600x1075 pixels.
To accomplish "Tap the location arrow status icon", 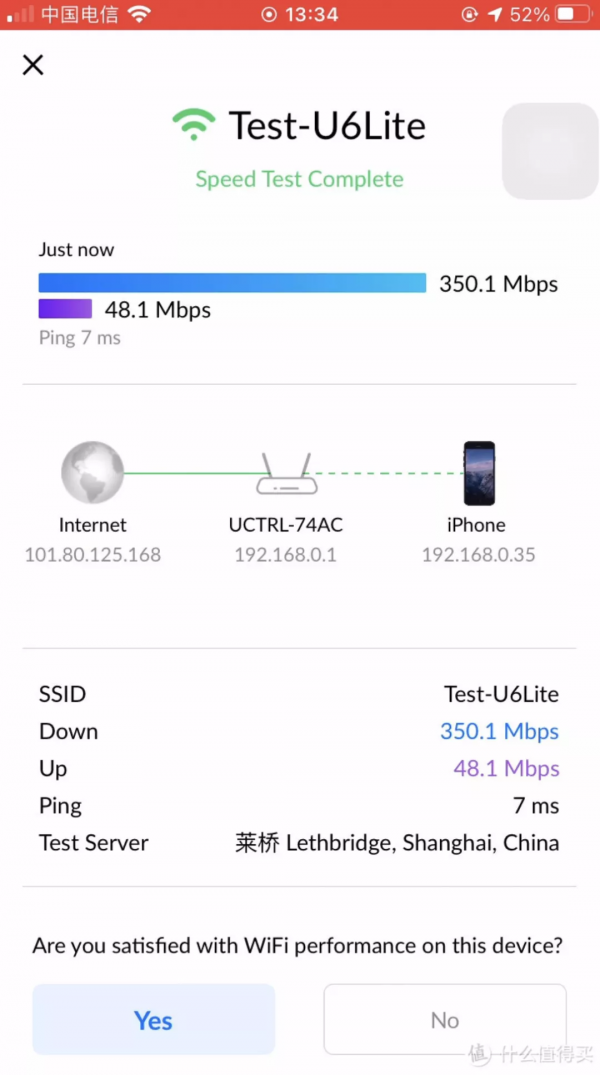I will (x=495, y=15).
